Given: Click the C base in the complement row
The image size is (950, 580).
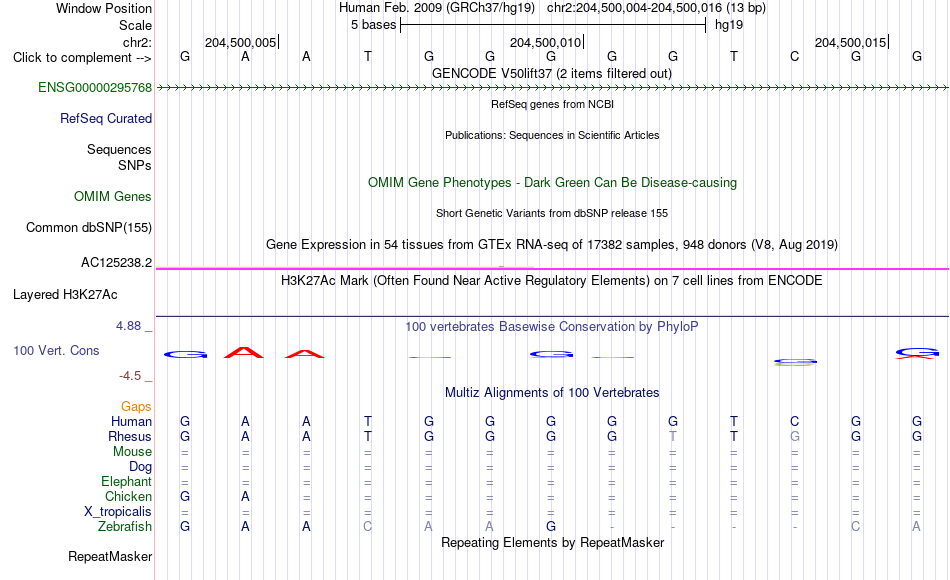Looking at the screenshot, I should click(794, 57).
